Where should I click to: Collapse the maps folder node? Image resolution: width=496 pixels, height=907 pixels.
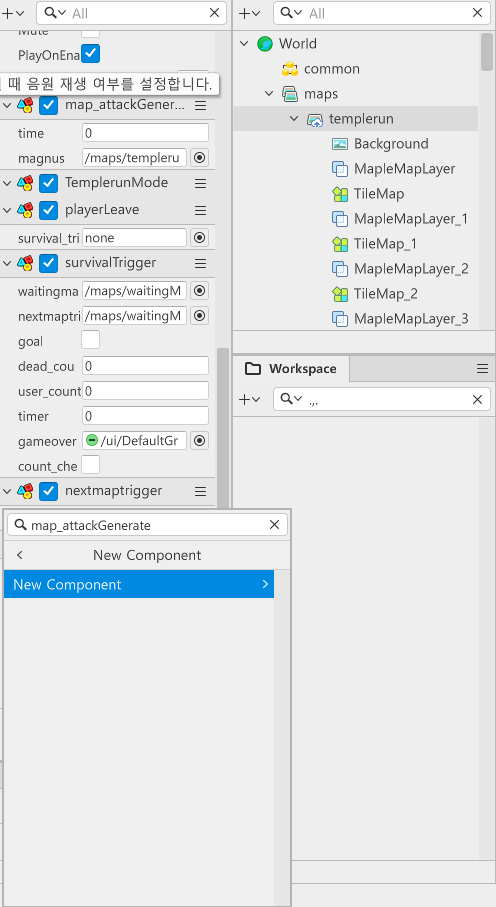tap(269, 93)
